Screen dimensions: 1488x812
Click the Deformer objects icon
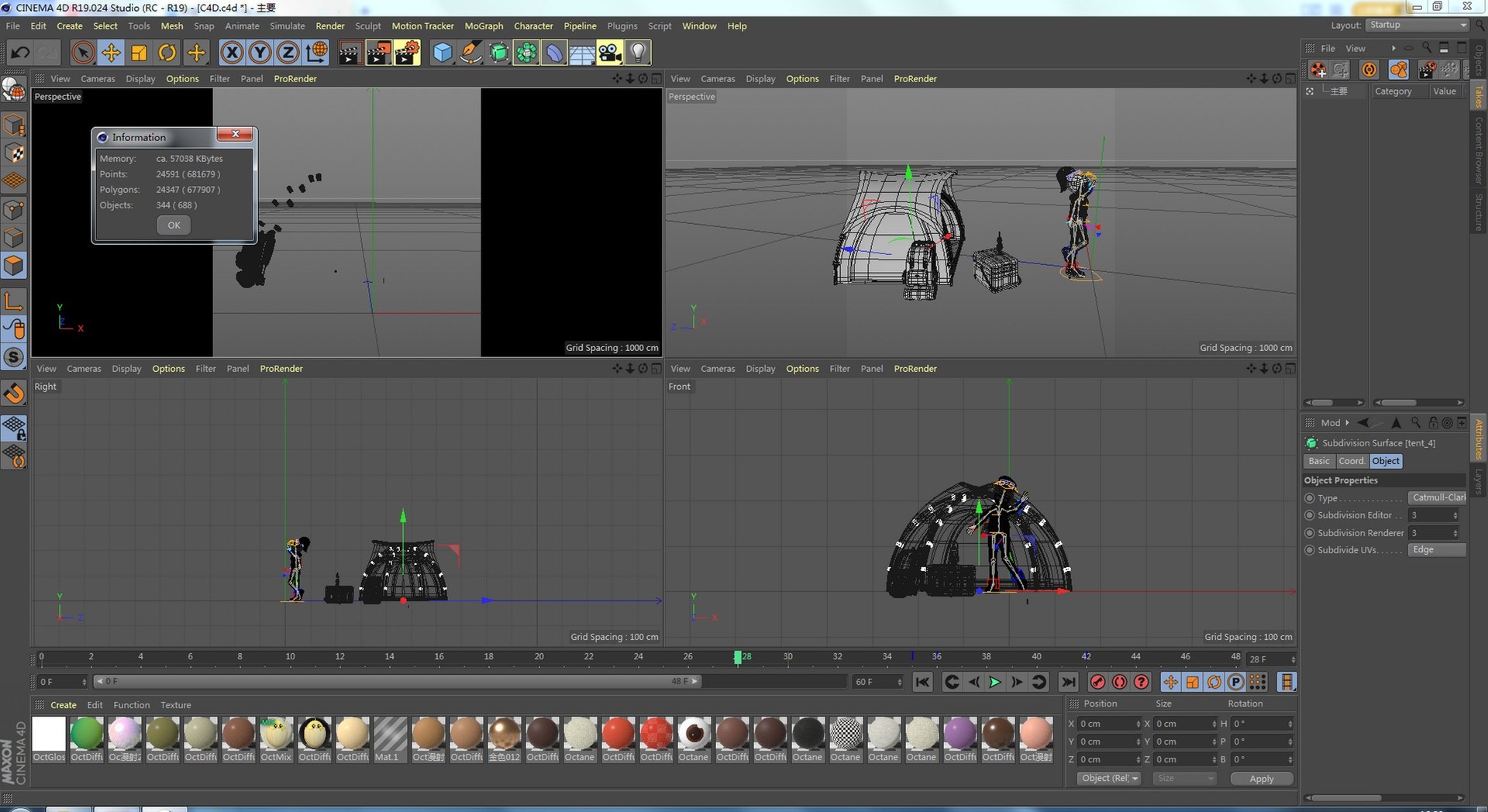click(x=554, y=53)
